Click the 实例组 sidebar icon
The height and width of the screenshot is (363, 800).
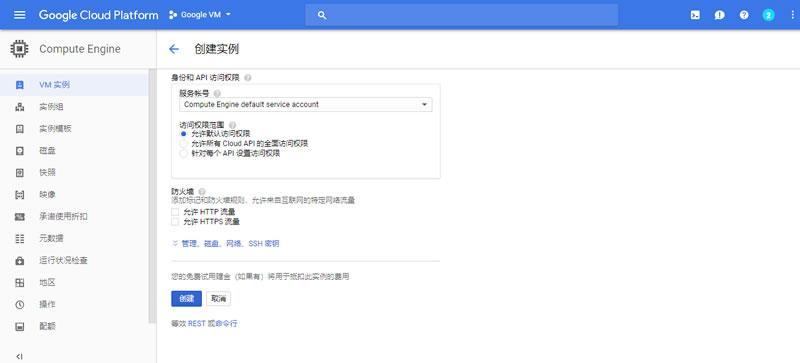coord(19,107)
